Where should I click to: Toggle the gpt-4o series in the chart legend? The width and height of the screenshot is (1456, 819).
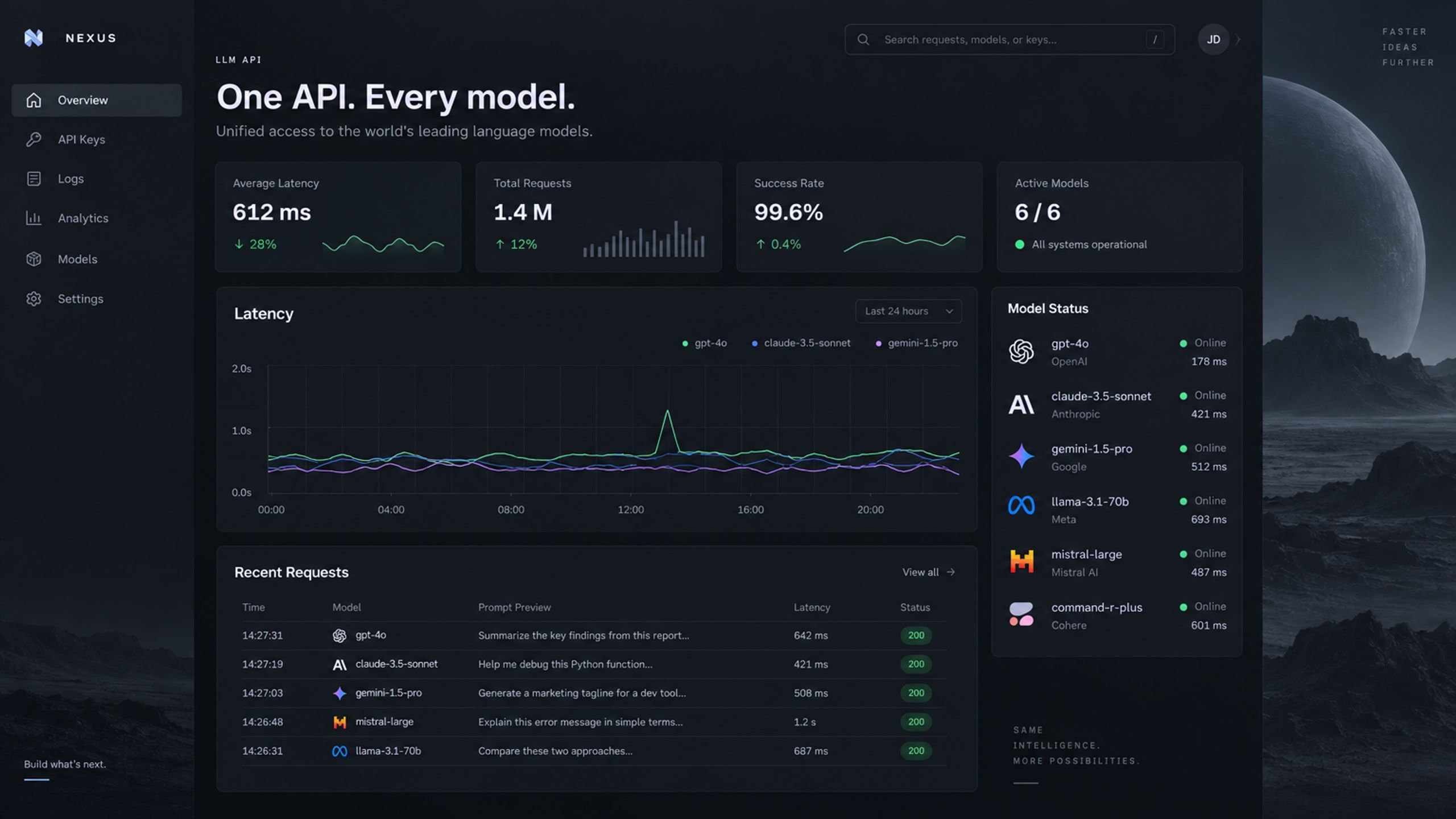click(704, 343)
